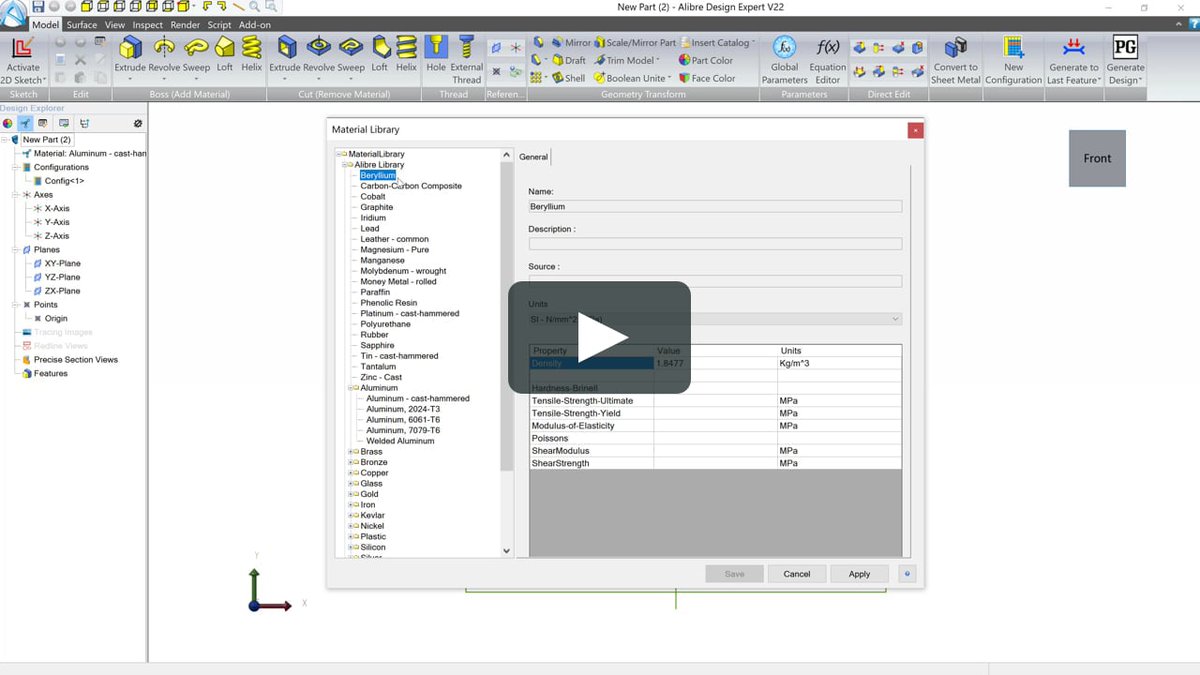Open the Equation Editor
Viewport: 1200px width, 675px height.
(827, 60)
